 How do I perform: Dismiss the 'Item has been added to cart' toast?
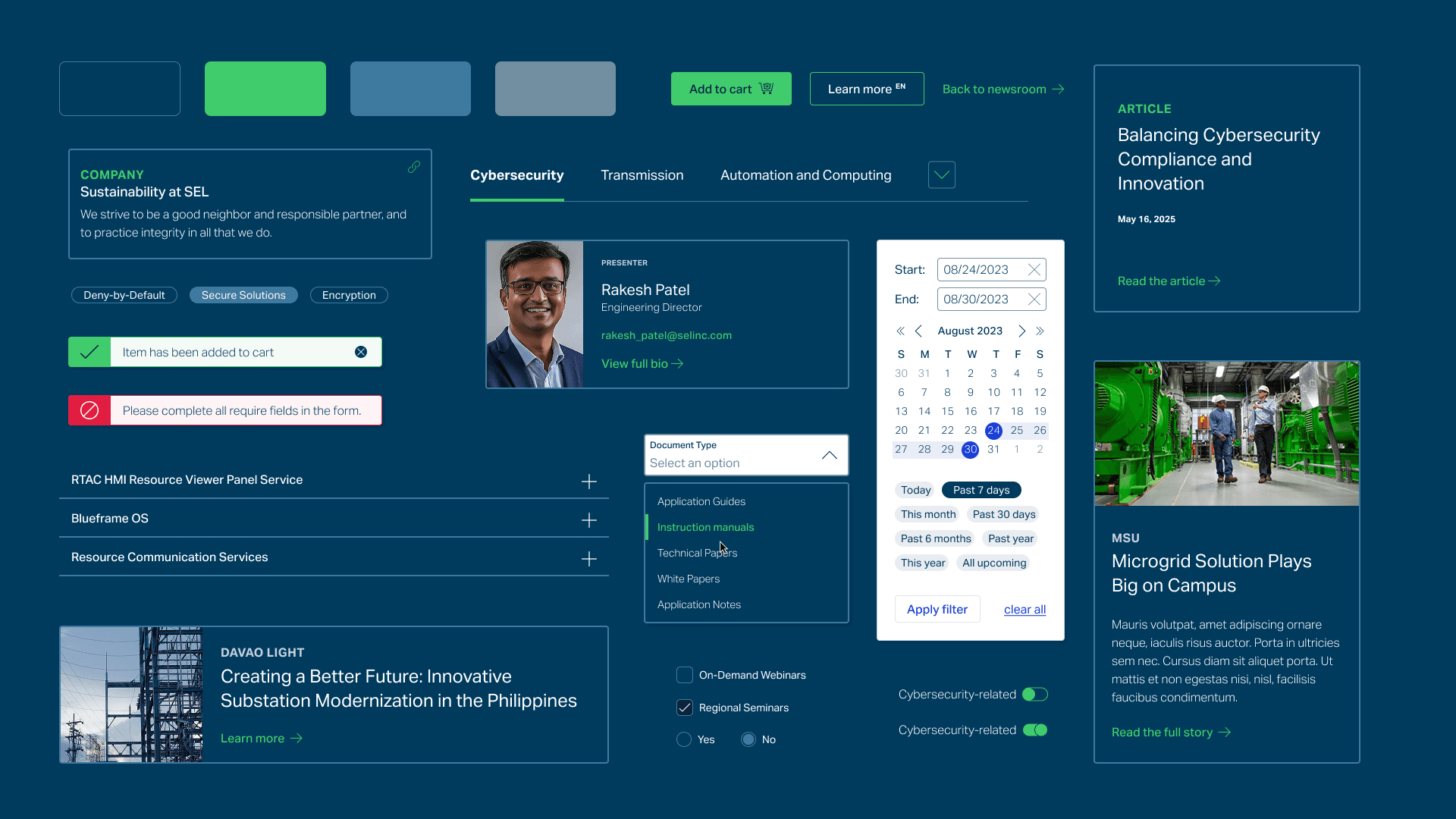tap(362, 351)
